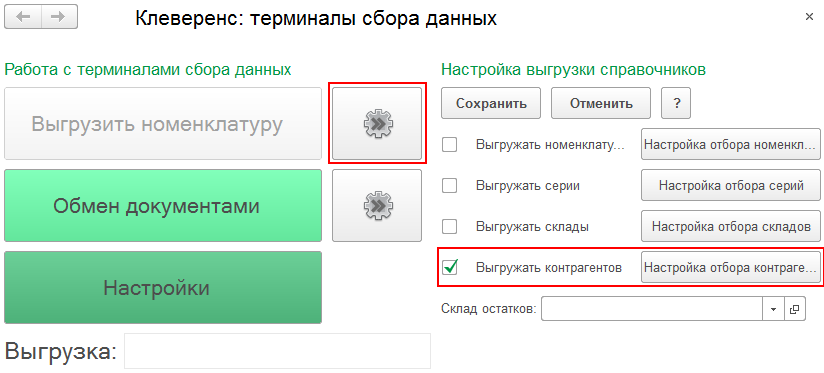Save settings with Сохранить
The width and height of the screenshot is (824, 373).
coord(491,103)
